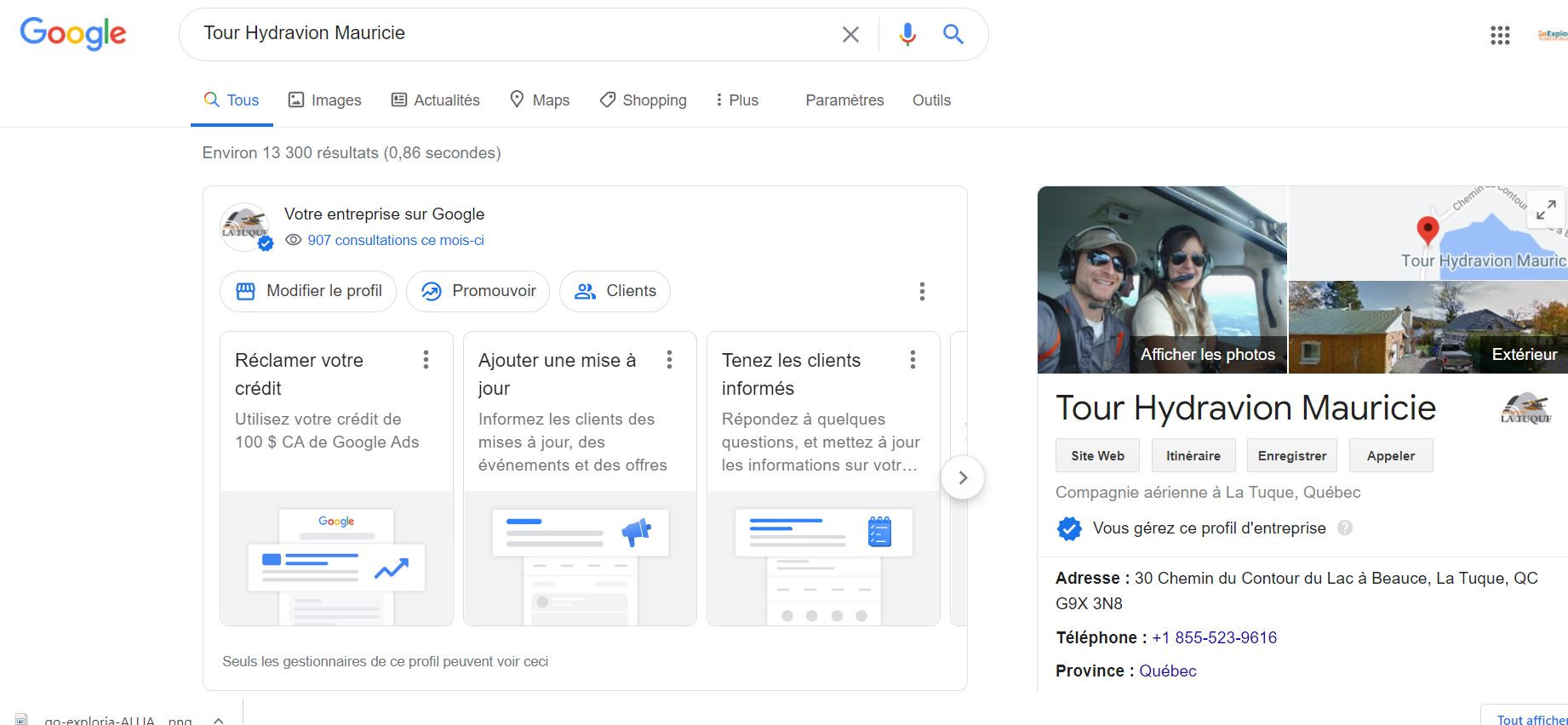Open Tenez les clients informés card
The image size is (1568, 725).
point(823,478)
